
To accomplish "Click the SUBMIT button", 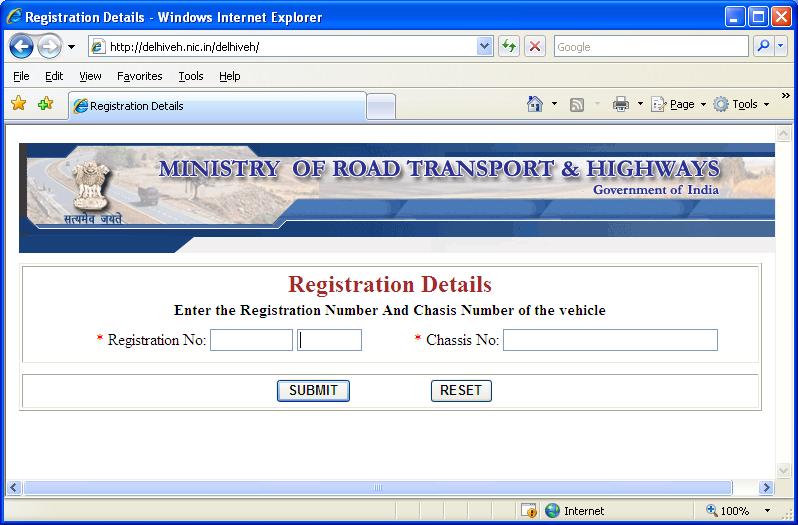I will [313, 391].
